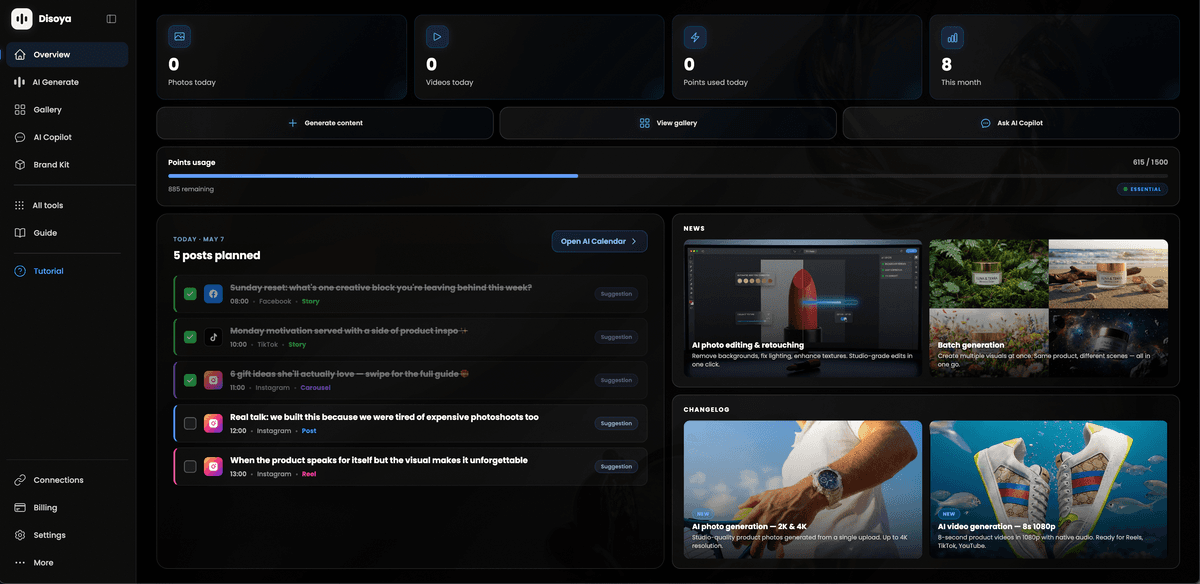Click the Billing card icon
This screenshot has height=584, width=1200.
click(x=20, y=508)
